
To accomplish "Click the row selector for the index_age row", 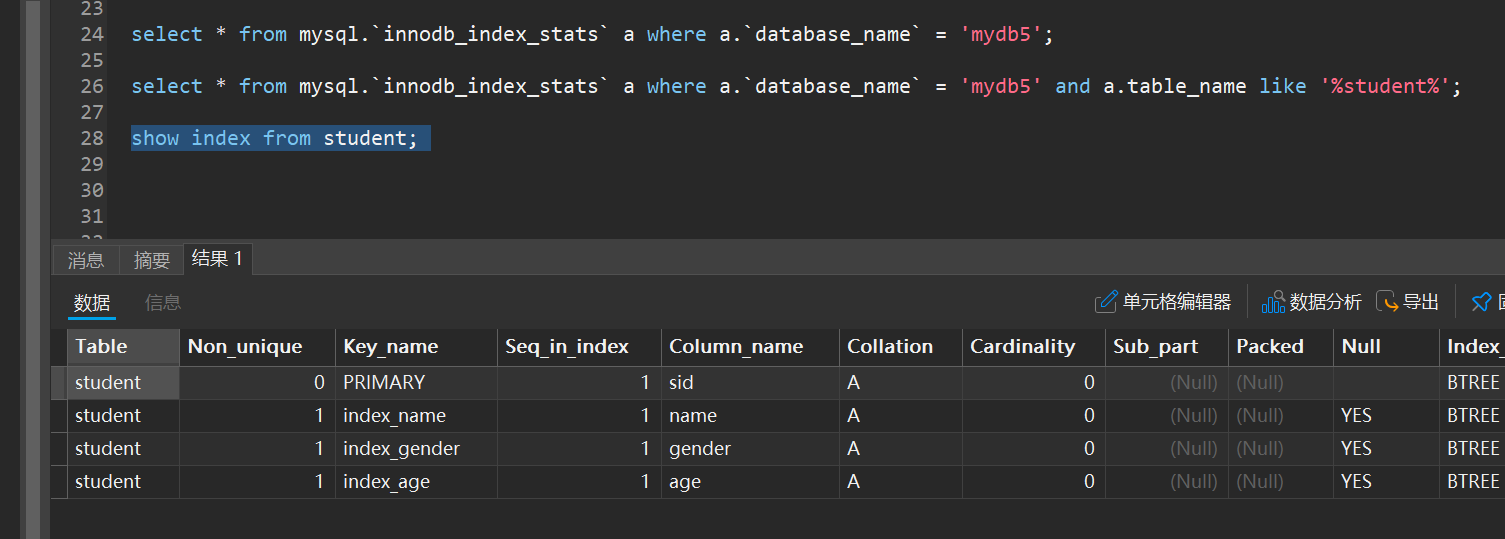I will 59,482.
